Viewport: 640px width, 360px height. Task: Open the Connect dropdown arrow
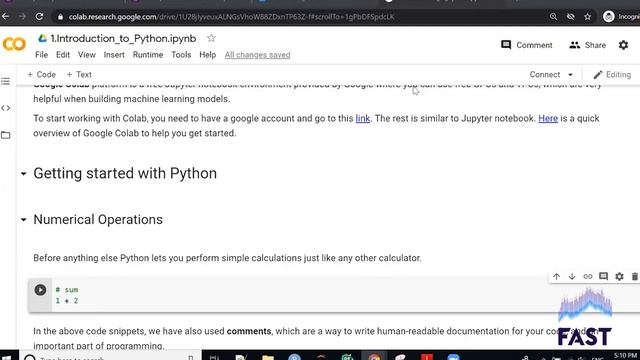570,75
